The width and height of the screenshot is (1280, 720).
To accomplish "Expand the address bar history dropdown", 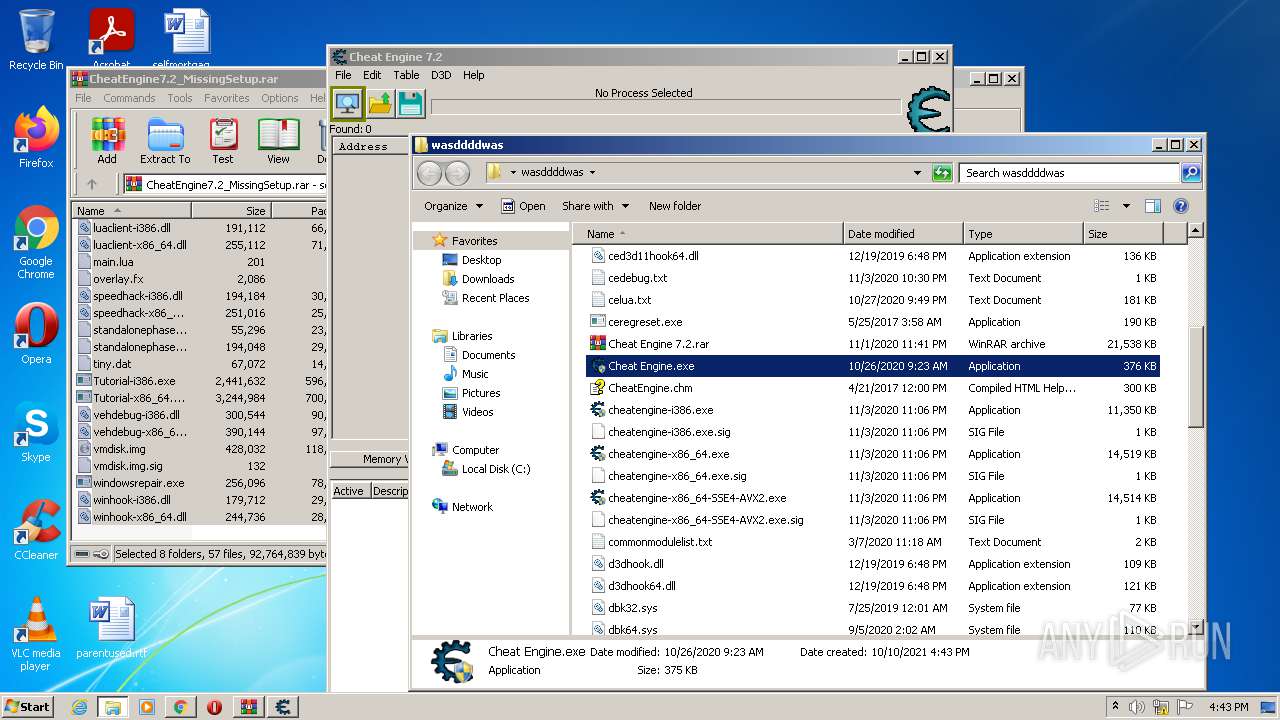I will pyautogui.click(x=917, y=173).
